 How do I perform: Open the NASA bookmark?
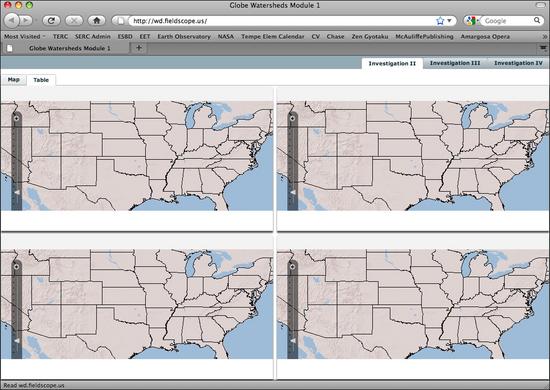coord(226,36)
